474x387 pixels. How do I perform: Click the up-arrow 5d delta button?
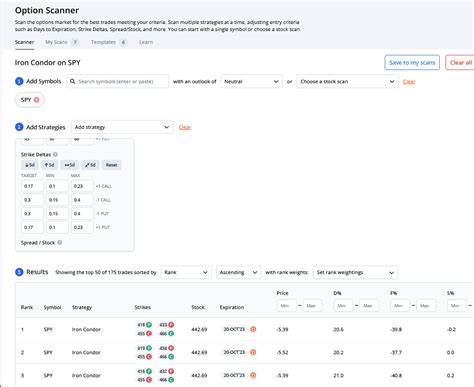coord(49,165)
